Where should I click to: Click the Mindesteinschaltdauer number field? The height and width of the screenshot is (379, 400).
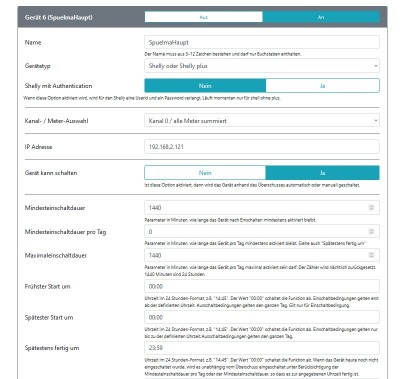click(x=262, y=208)
